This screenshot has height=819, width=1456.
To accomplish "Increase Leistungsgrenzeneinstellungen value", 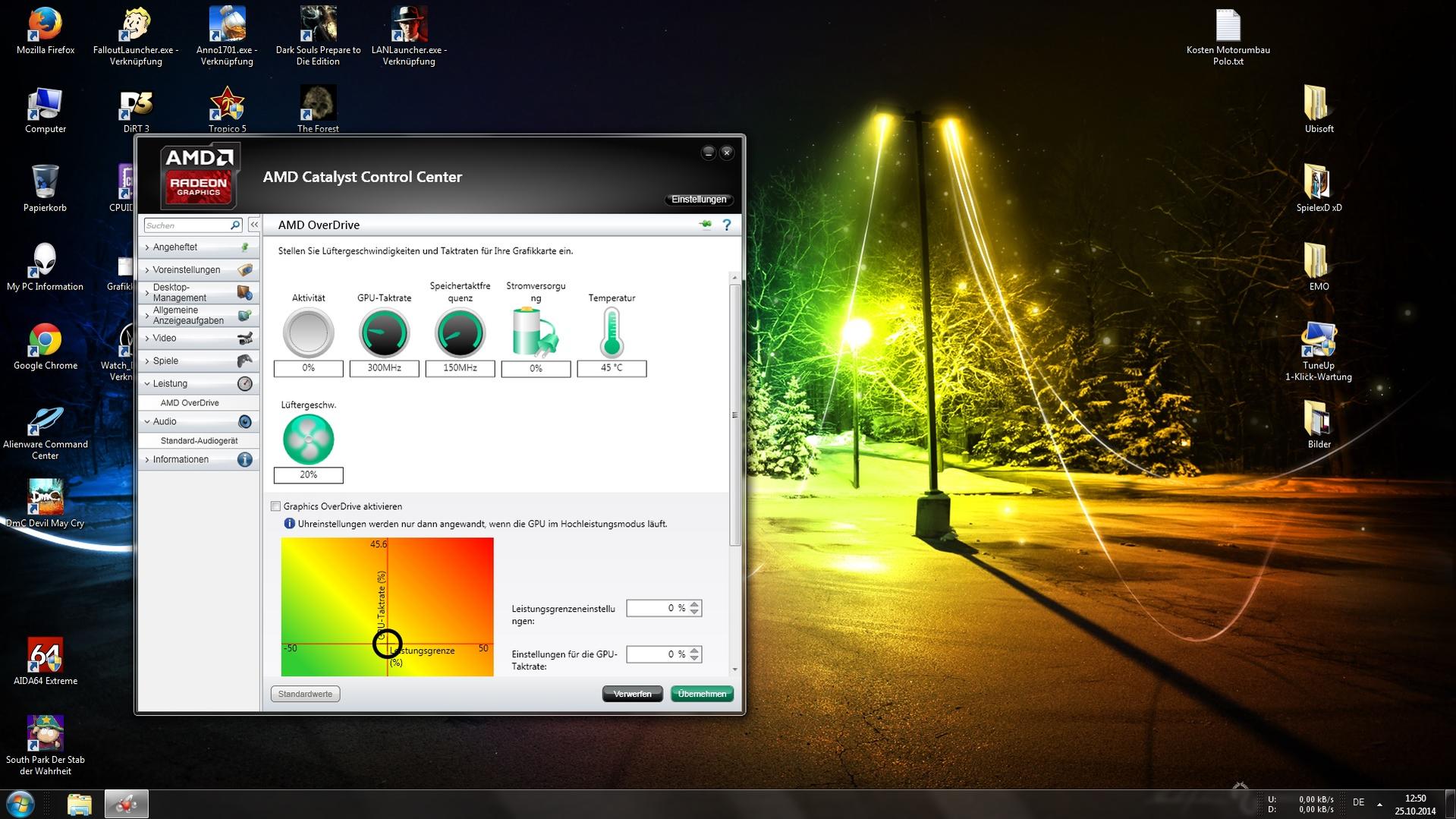I will [x=694, y=604].
